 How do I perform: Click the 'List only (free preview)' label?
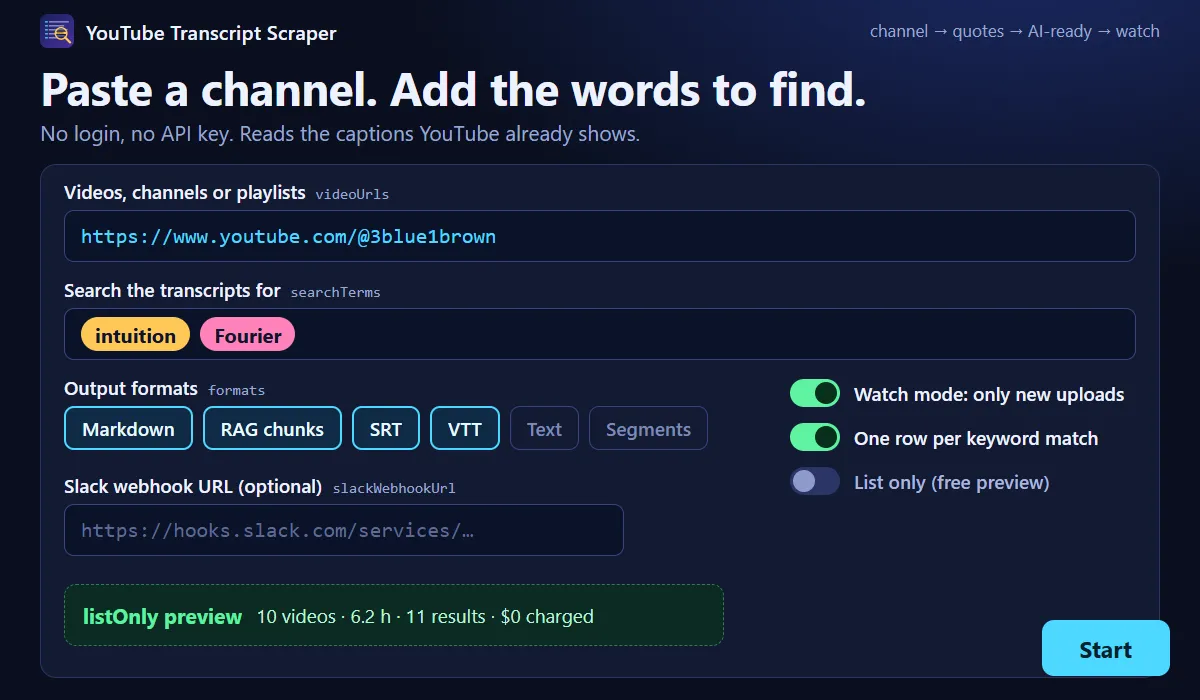952,482
